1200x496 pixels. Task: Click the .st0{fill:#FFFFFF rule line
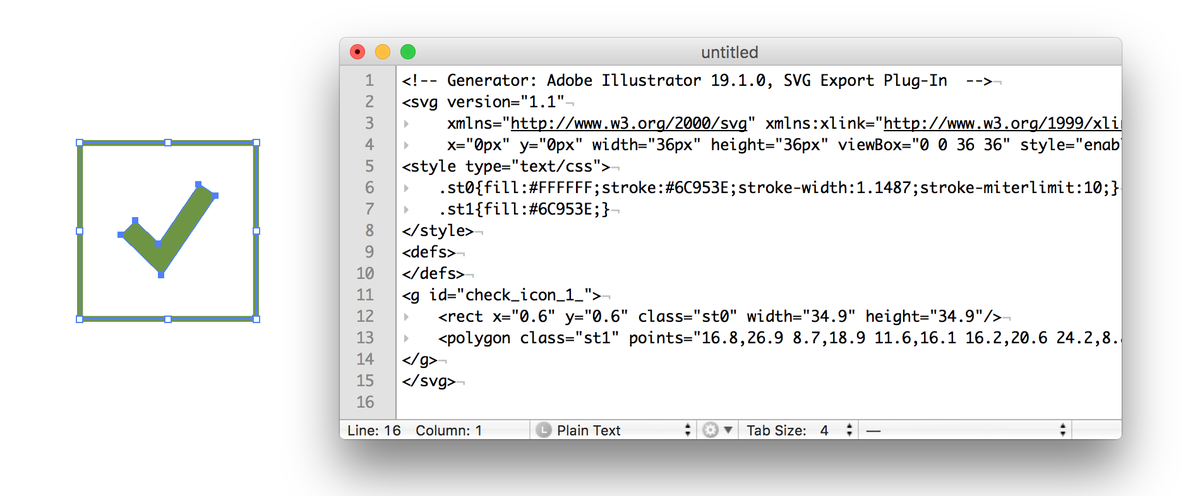click(779, 188)
